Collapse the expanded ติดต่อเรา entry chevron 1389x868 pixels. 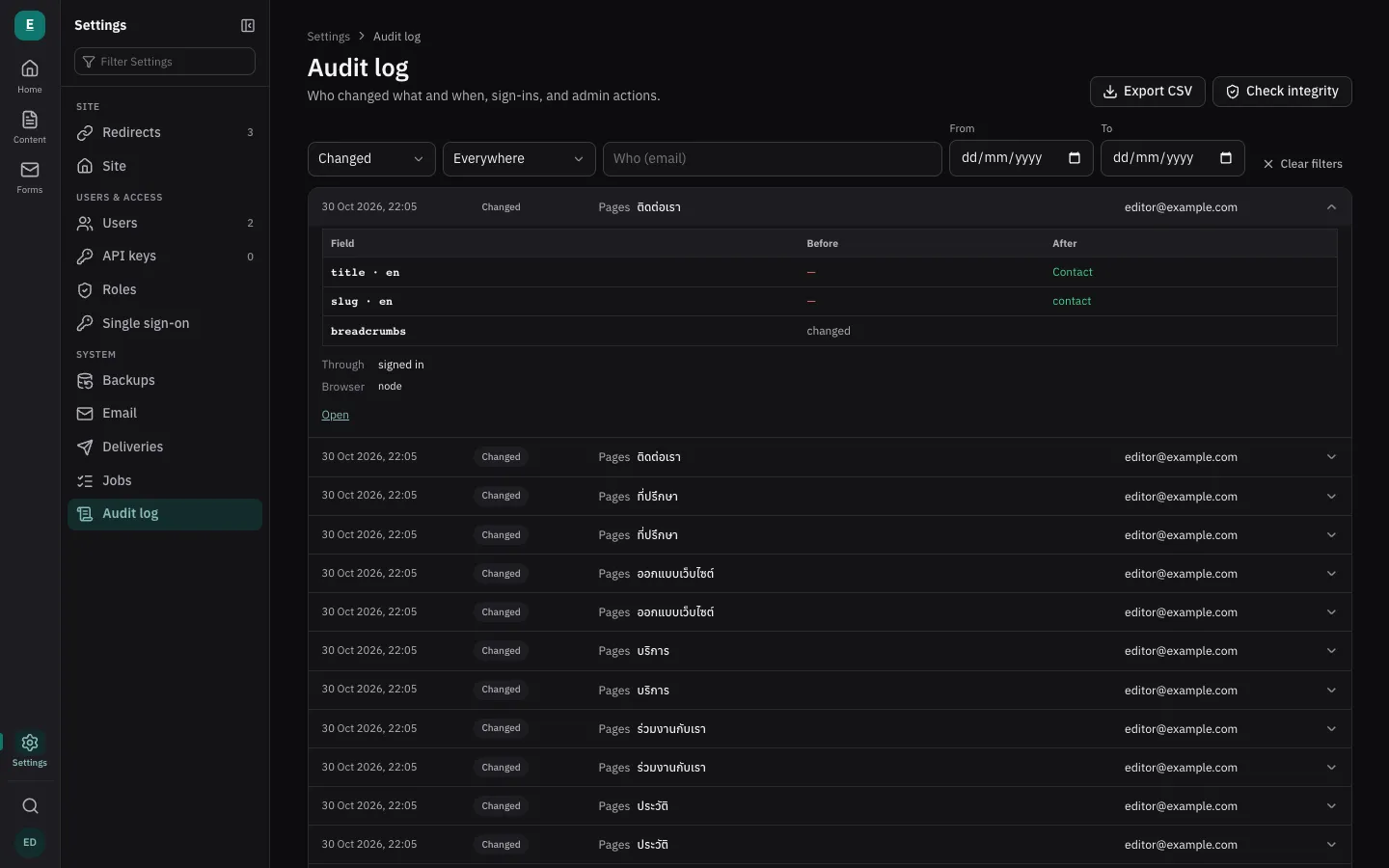click(x=1331, y=207)
